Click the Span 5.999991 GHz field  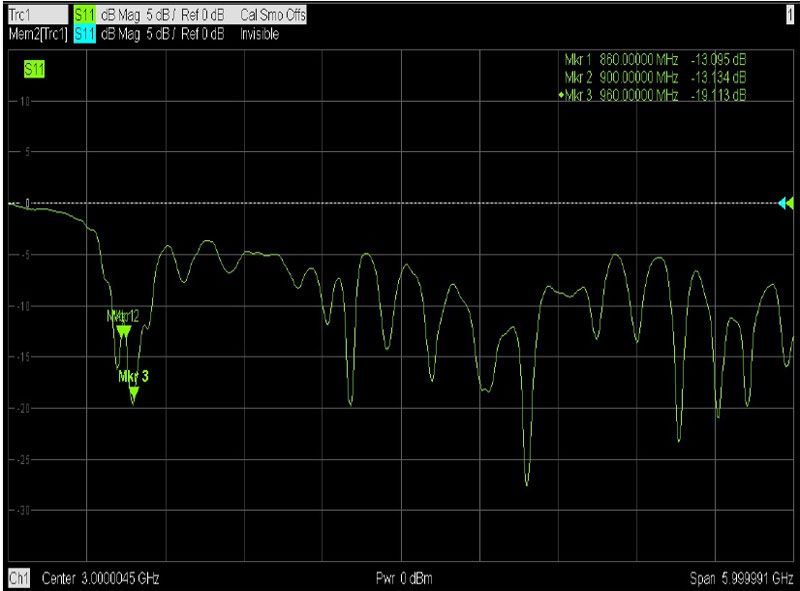coord(741,578)
